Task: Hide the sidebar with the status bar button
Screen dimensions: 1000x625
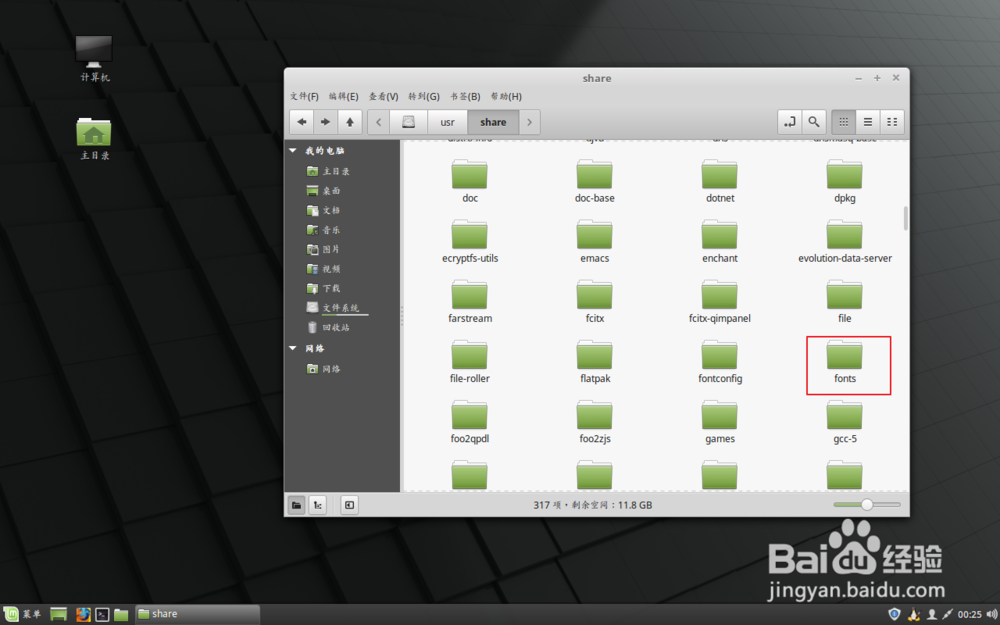Action: 349,505
